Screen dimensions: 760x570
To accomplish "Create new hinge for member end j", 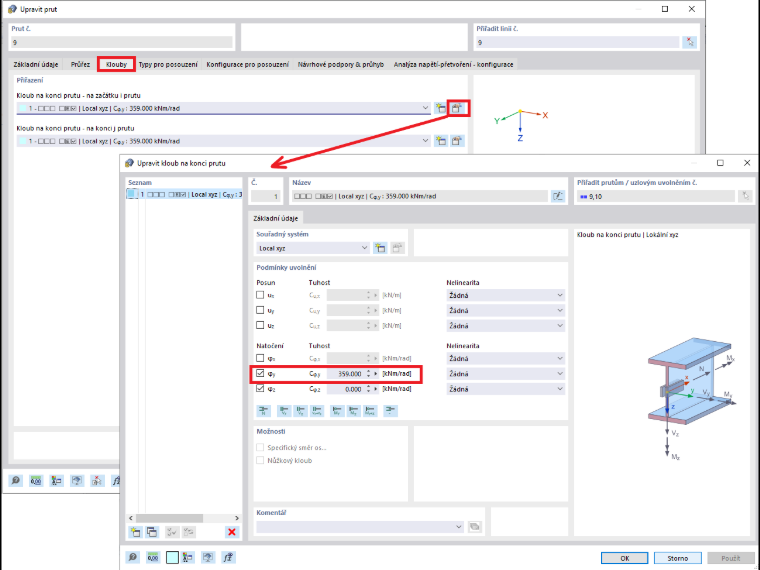I will [440, 141].
